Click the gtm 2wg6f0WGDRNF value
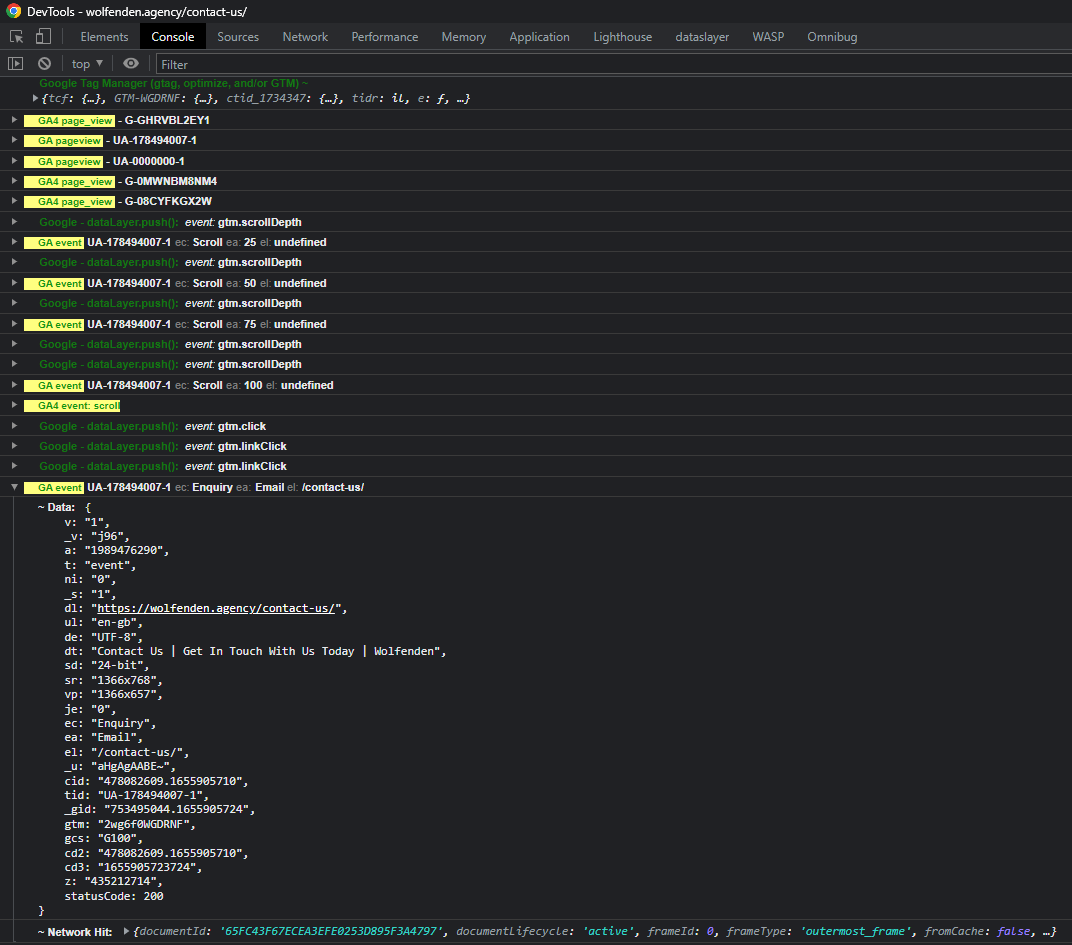1072x945 pixels. coord(146,825)
